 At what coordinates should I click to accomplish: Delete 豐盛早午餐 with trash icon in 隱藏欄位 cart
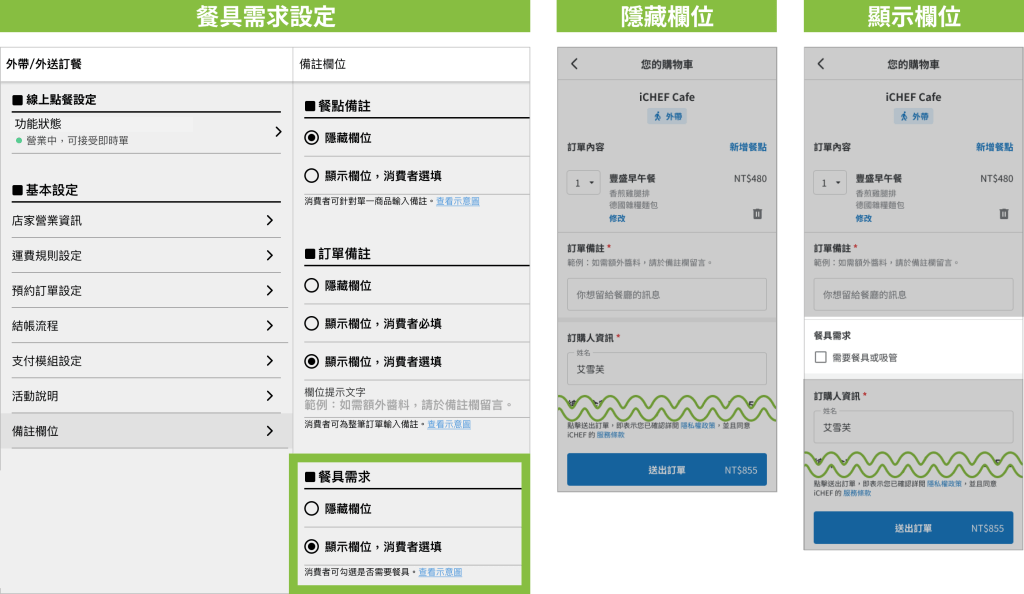click(757, 214)
